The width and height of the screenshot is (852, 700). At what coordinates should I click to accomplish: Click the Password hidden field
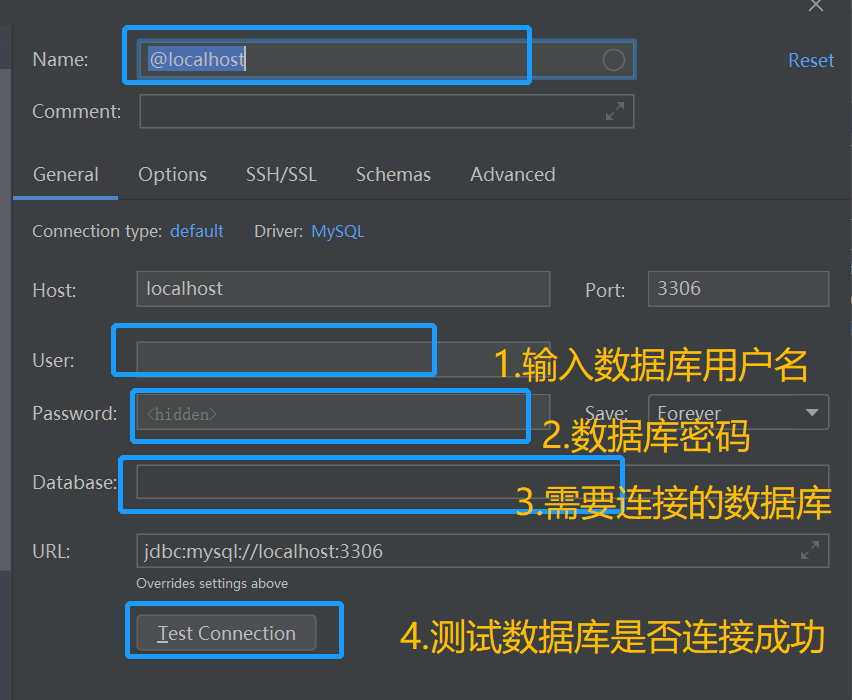343,413
